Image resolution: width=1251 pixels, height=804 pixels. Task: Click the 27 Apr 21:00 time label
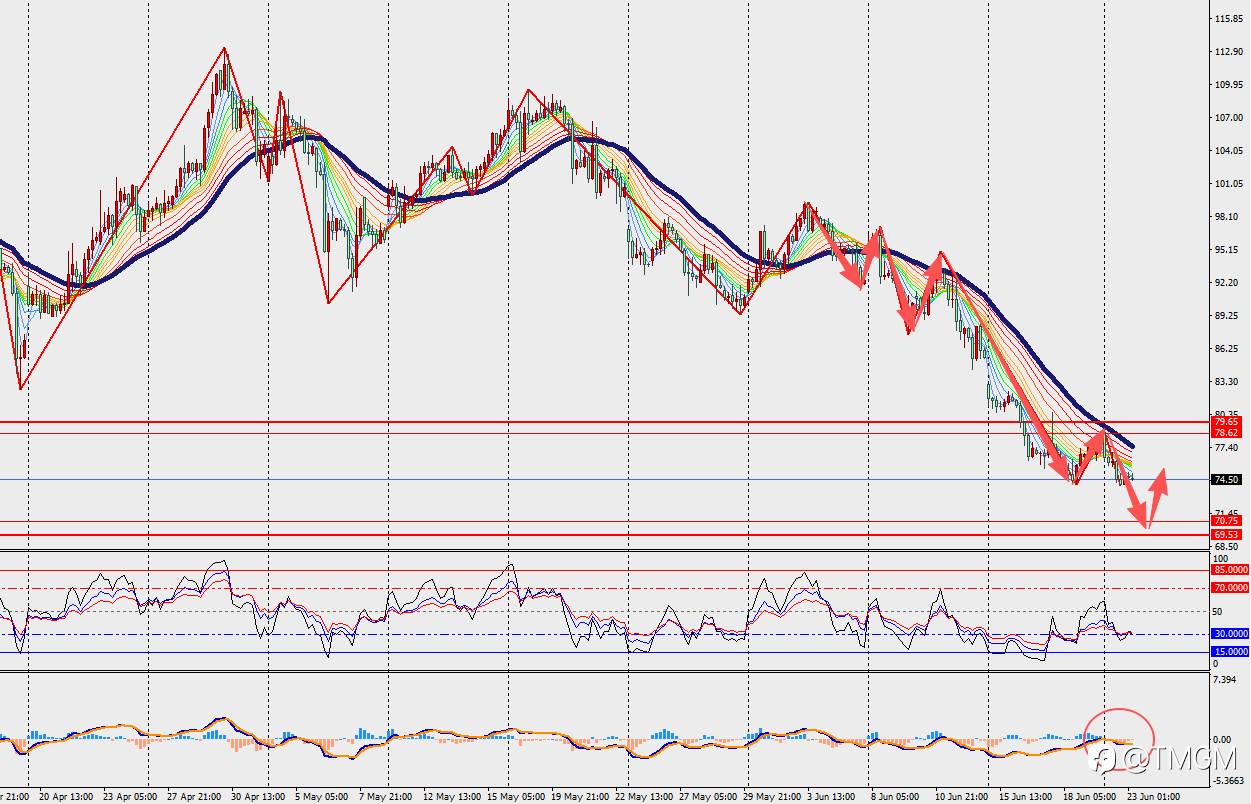tap(193, 797)
